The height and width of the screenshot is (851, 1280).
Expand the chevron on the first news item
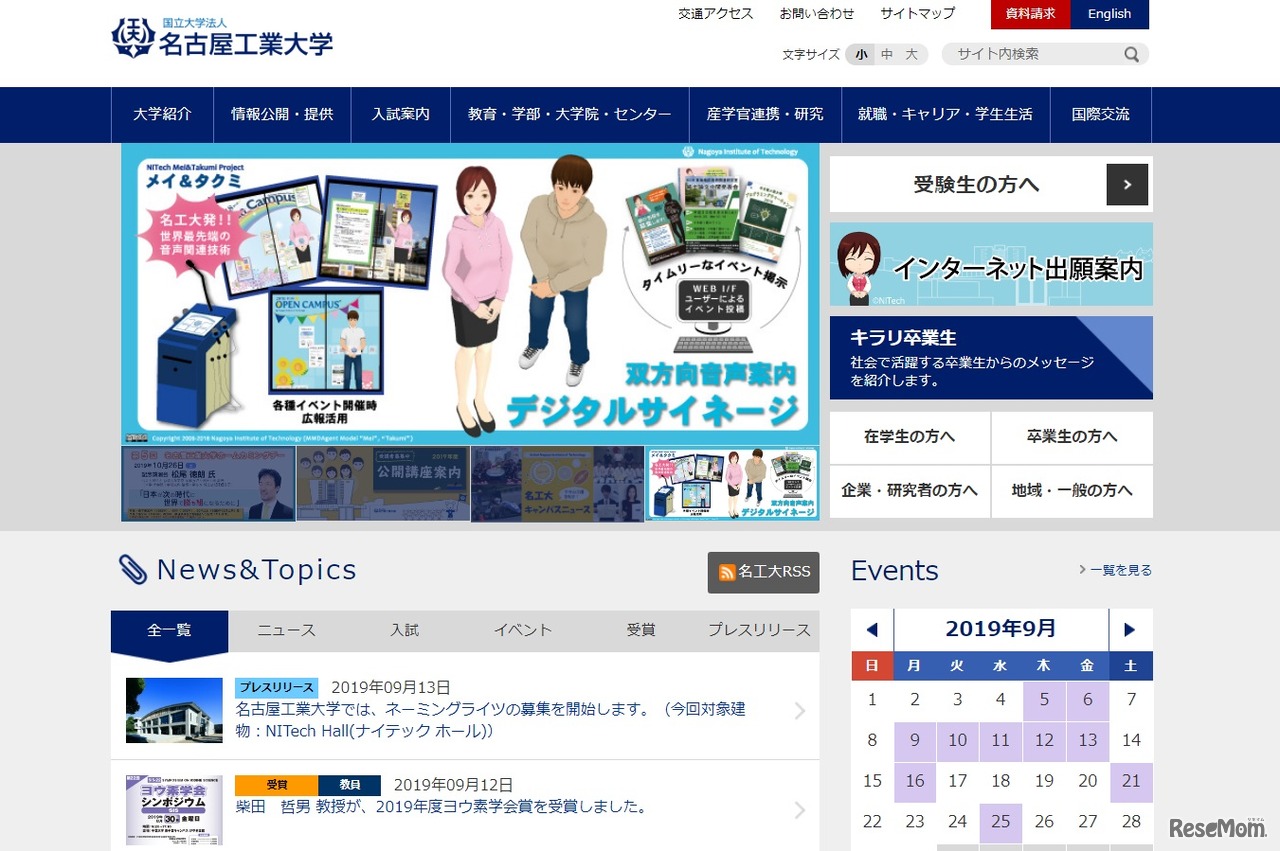click(798, 710)
